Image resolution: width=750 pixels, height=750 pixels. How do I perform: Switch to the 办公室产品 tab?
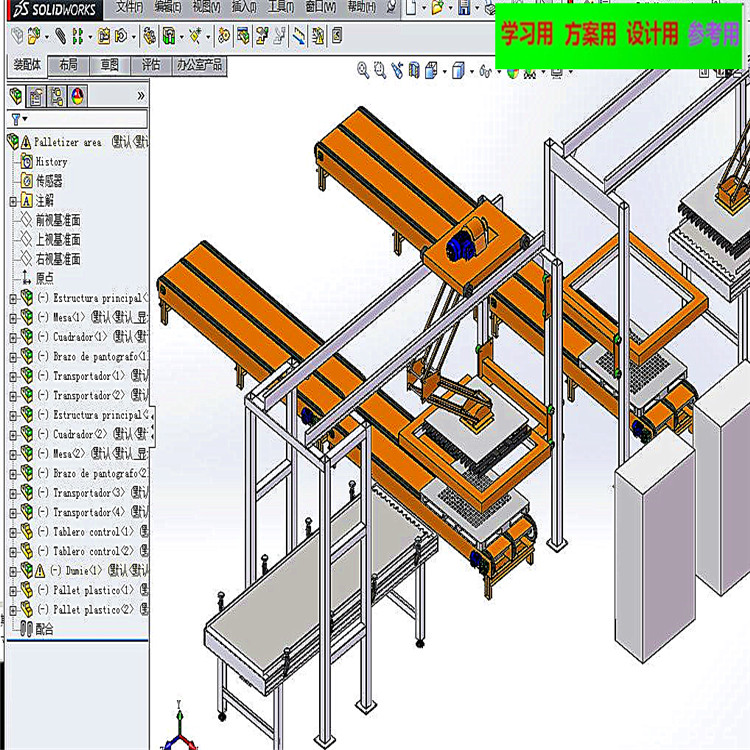click(x=199, y=66)
